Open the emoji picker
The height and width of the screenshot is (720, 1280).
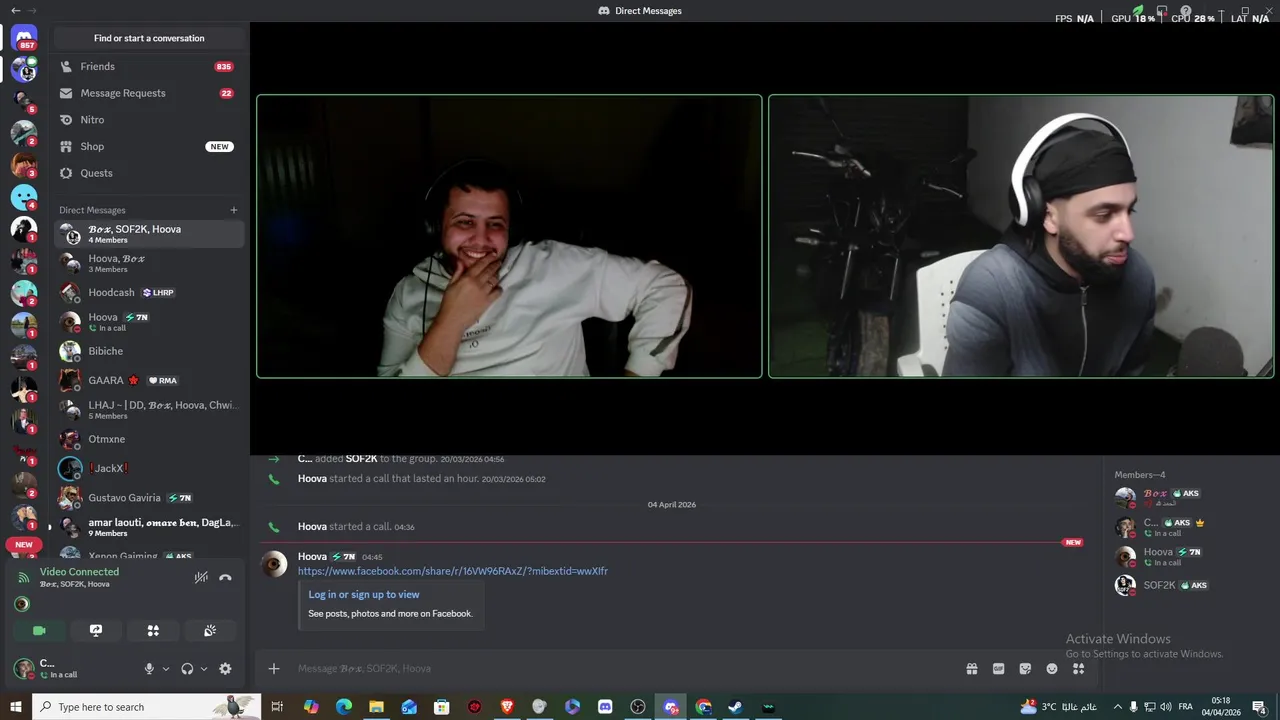1052,669
